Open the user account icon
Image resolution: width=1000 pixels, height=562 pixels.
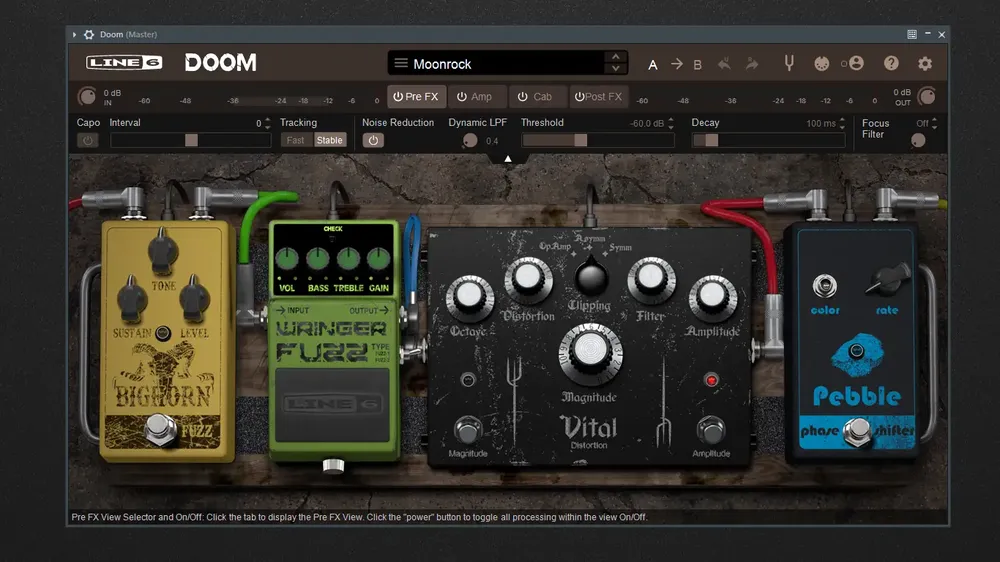pyautogui.click(x=856, y=63)
